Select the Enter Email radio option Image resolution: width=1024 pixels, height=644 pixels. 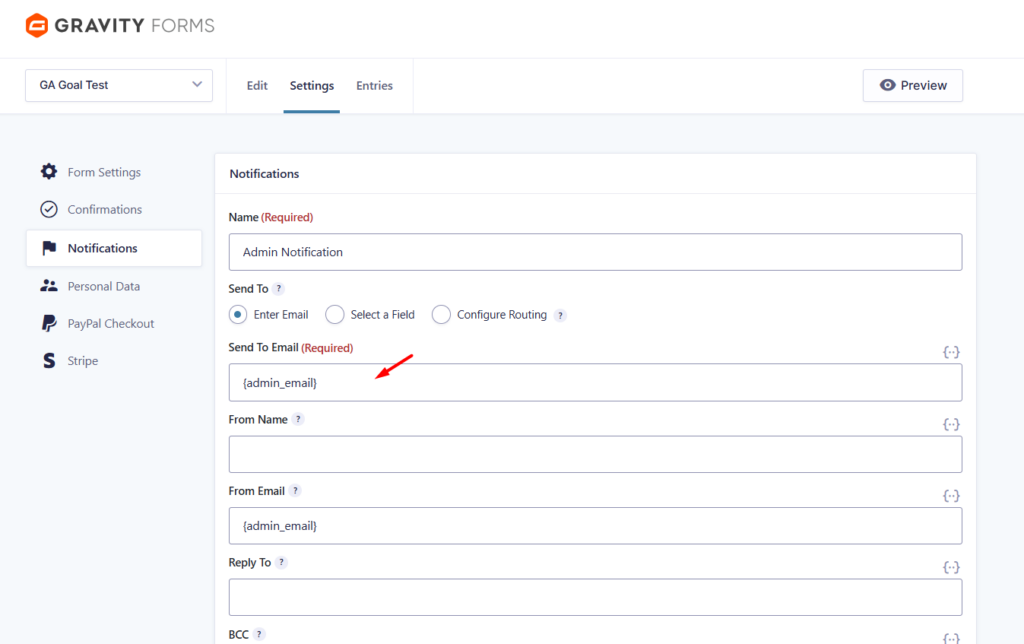(x=238, y=315)
